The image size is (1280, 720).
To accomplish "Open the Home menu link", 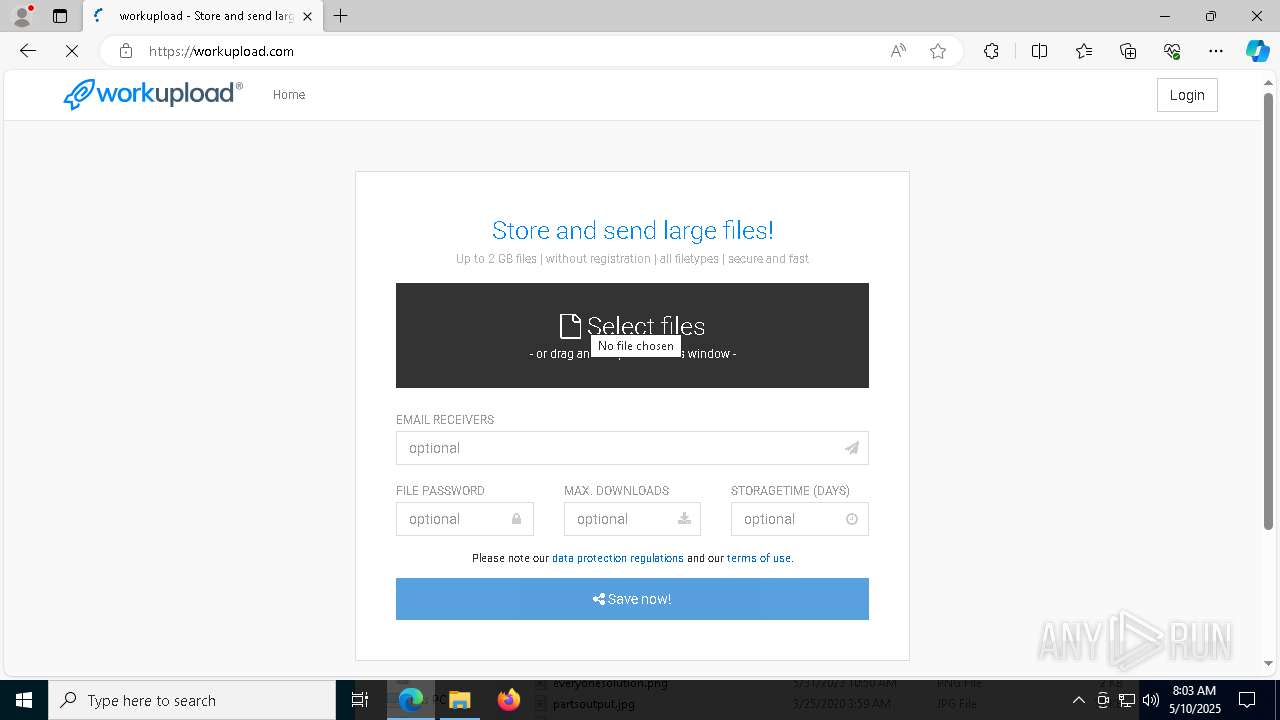I will coord(289,95).
